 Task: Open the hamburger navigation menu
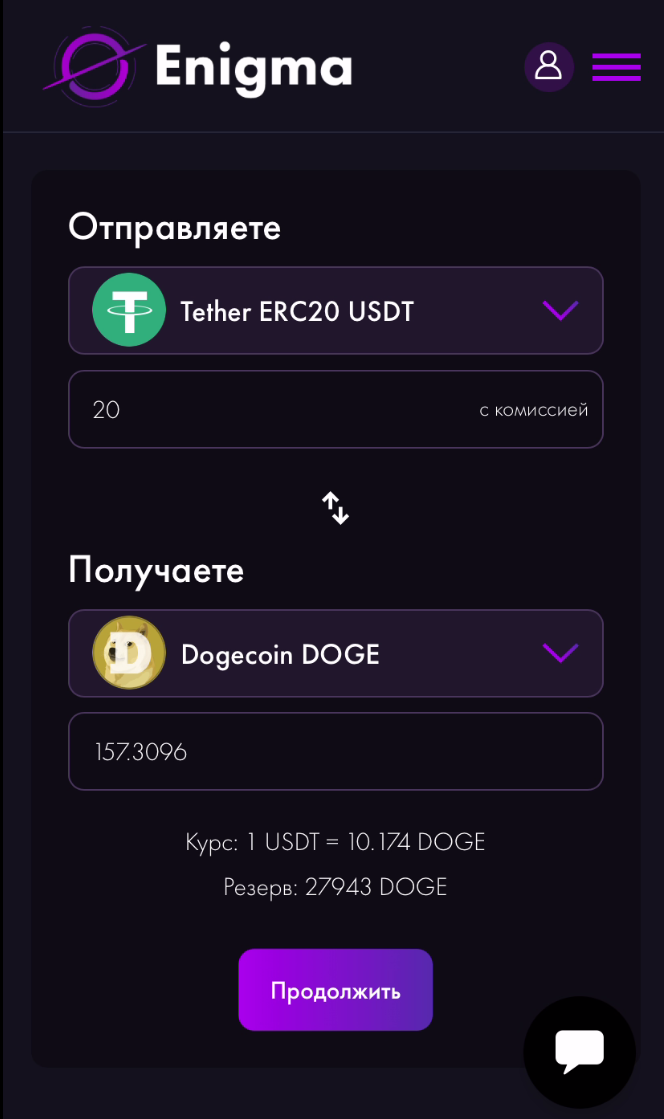(616, 67)
